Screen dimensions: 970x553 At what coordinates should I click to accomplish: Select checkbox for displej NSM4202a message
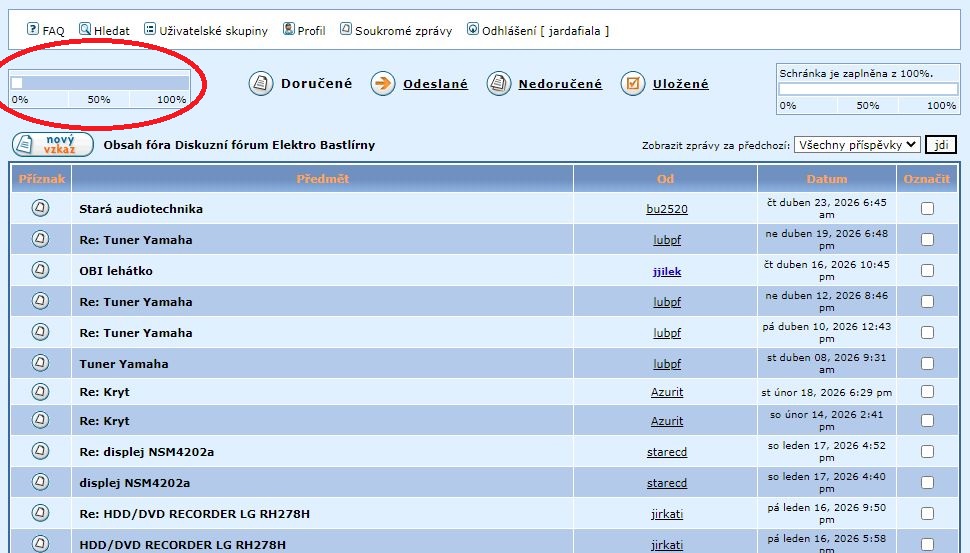coord(927,483)
